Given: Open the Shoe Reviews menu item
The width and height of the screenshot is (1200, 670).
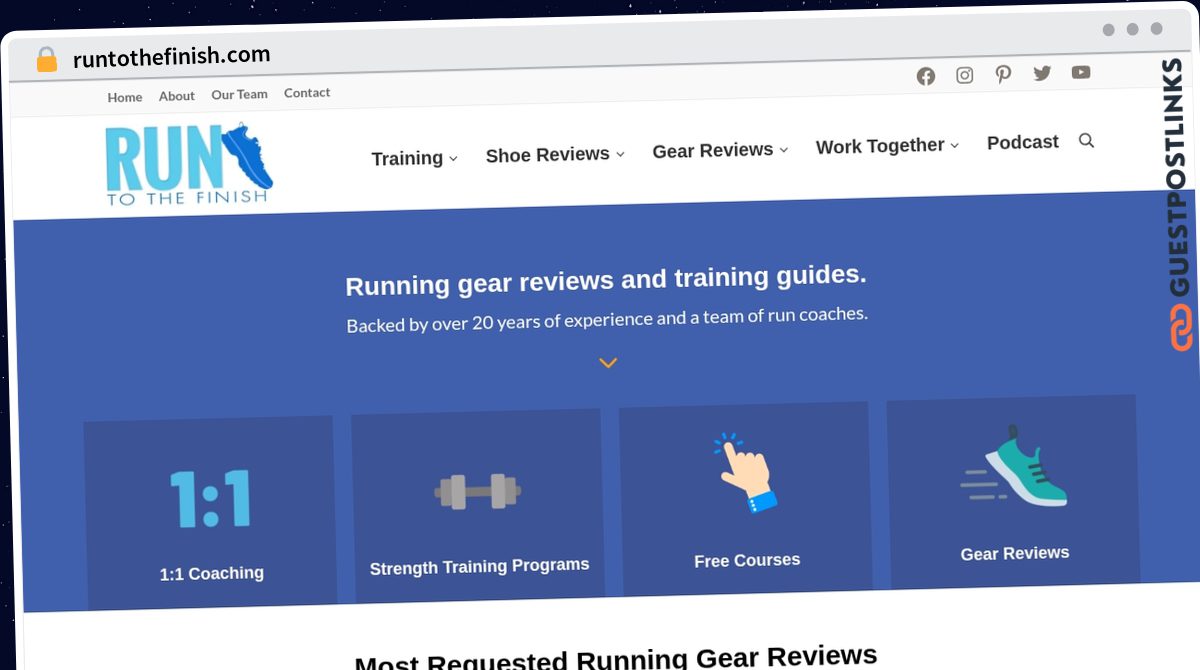Looking at the screenshot, I should click(x=548, y=155).
